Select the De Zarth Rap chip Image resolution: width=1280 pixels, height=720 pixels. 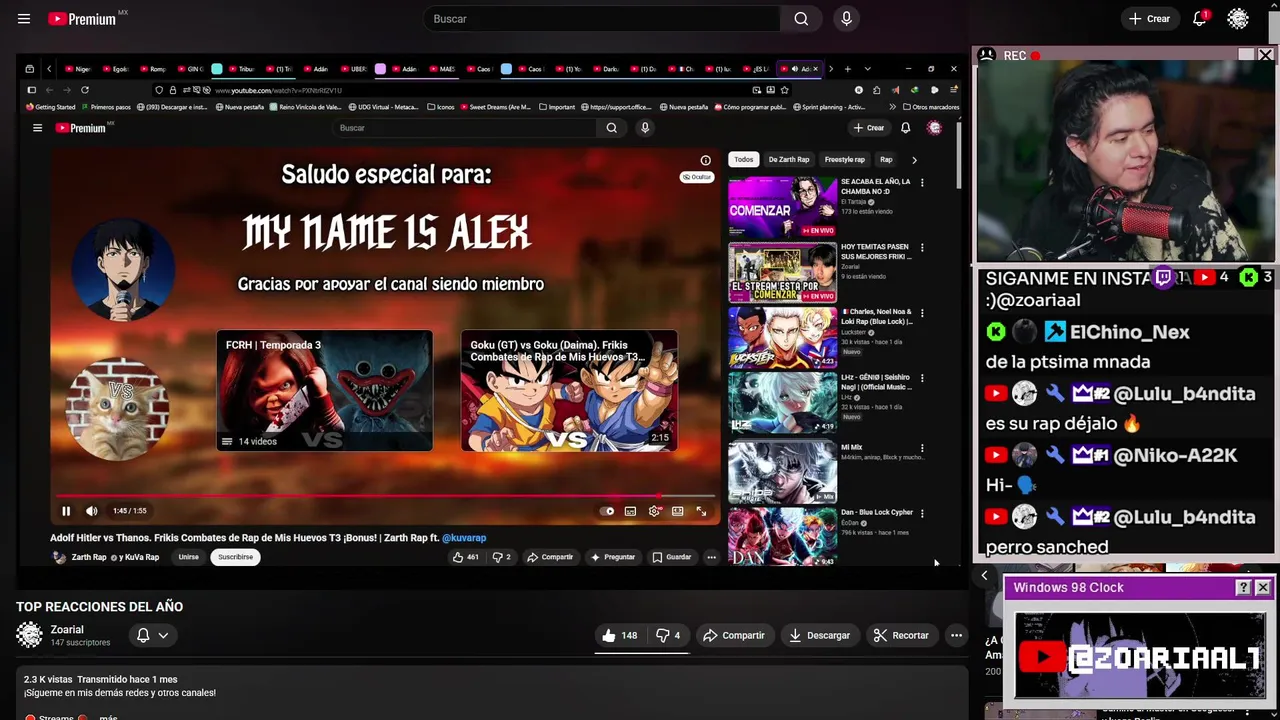pos(789,160)
